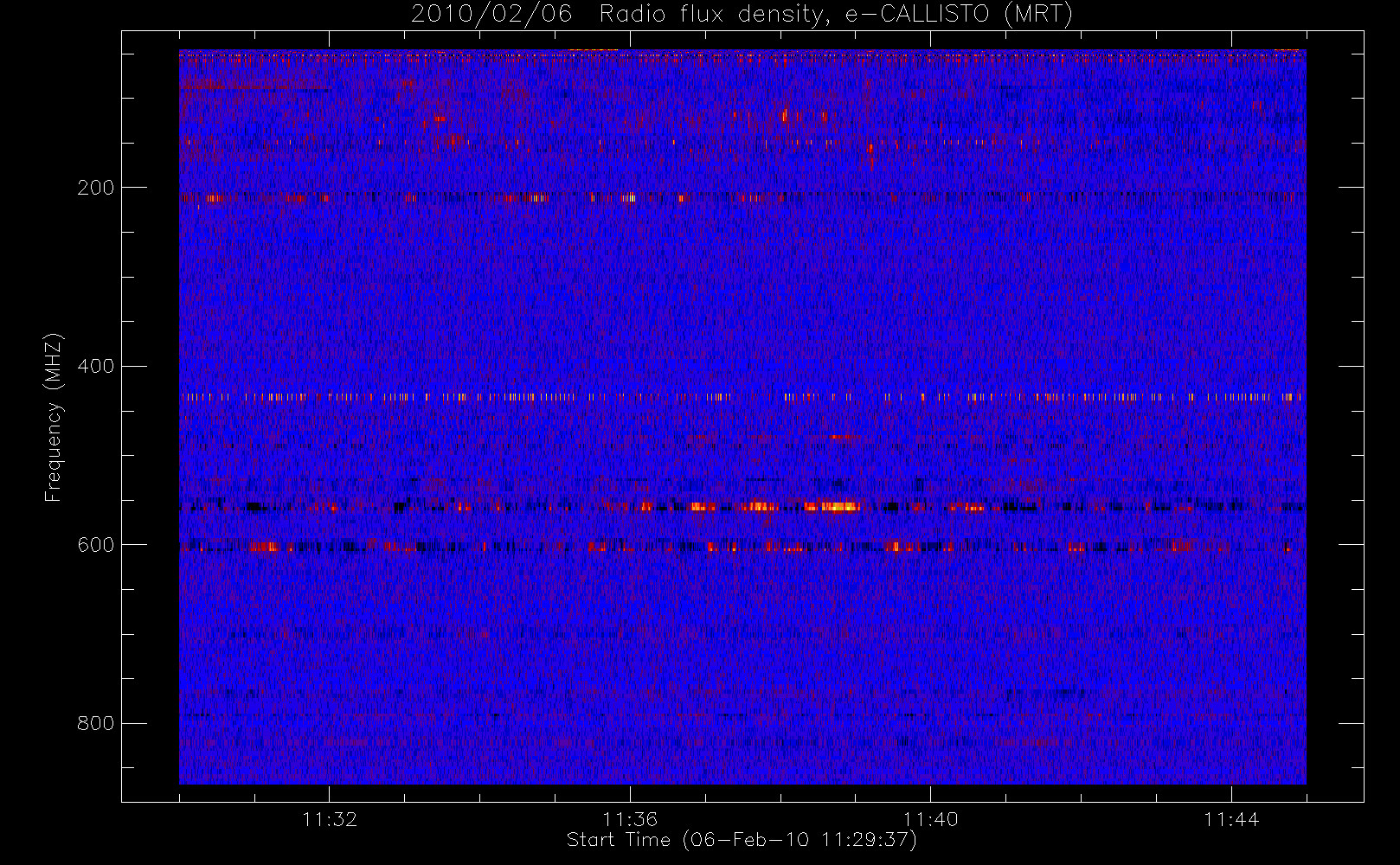Select the 'Frequency (MHZ)' y-axis label
This screenshot has height=865, width=1400.
(54, 417)
